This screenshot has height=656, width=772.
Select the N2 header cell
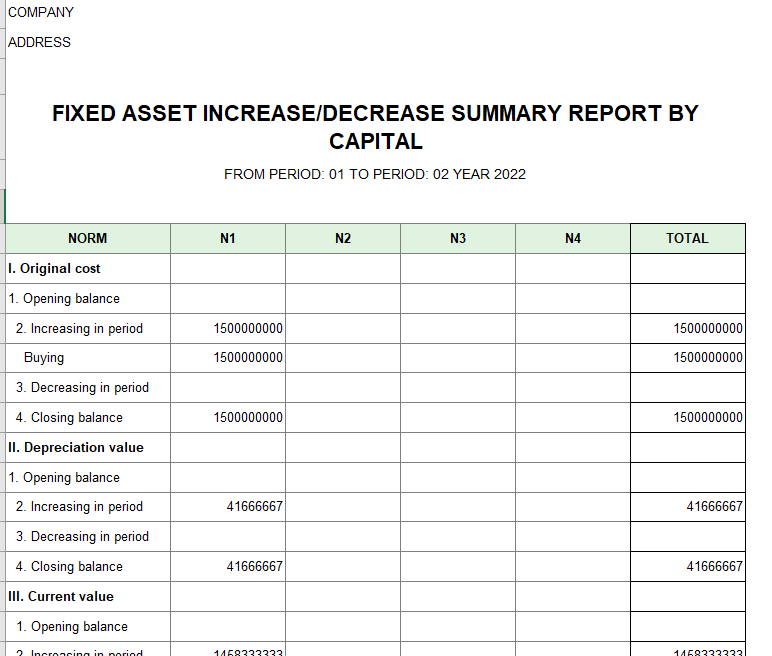(x=343, y=239)
